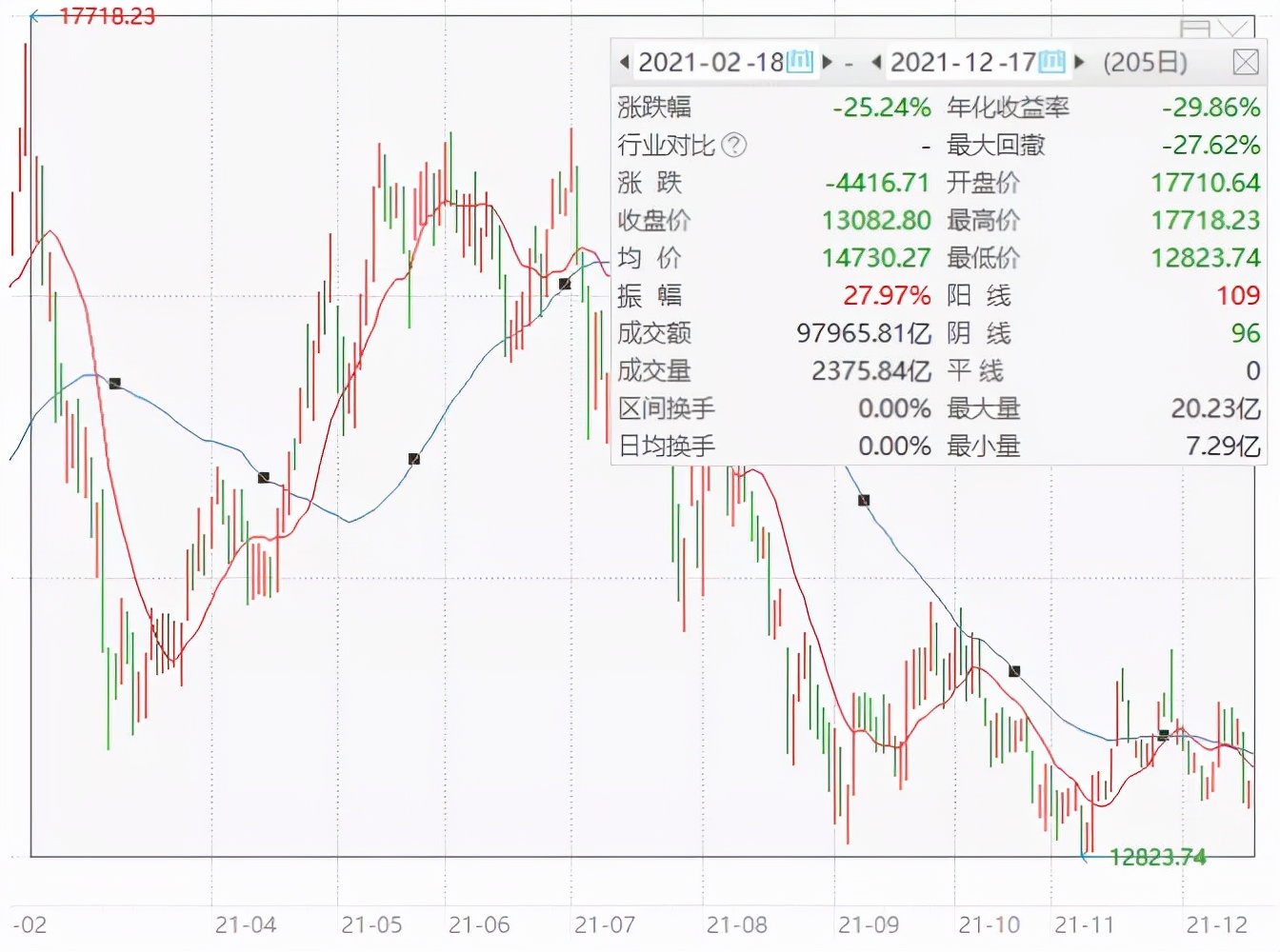Step the start date back one day
The width and height of the screenshot is (1280, 952).
click(624, 63)
